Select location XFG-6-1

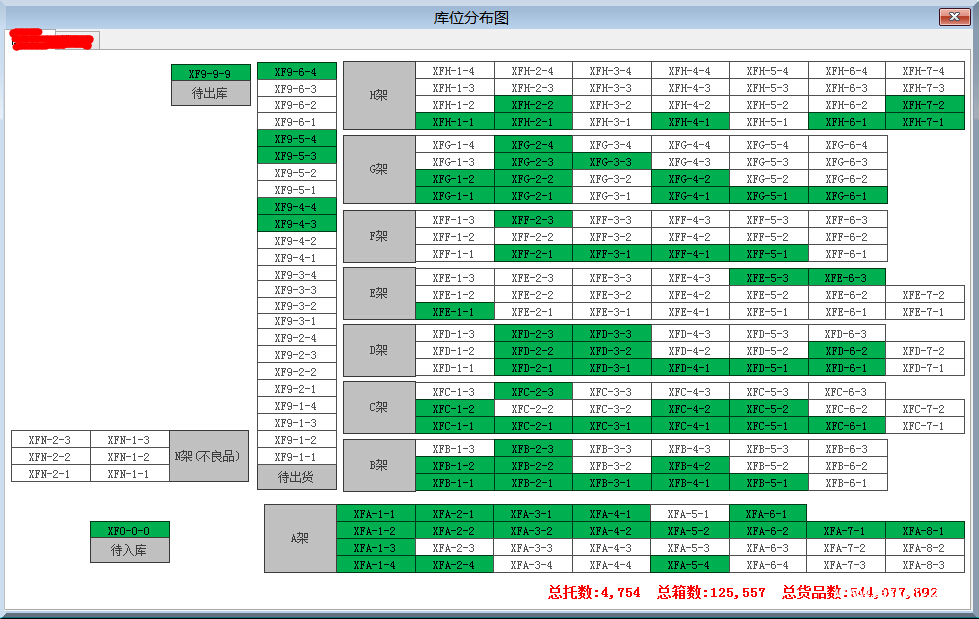click(847, 196)
